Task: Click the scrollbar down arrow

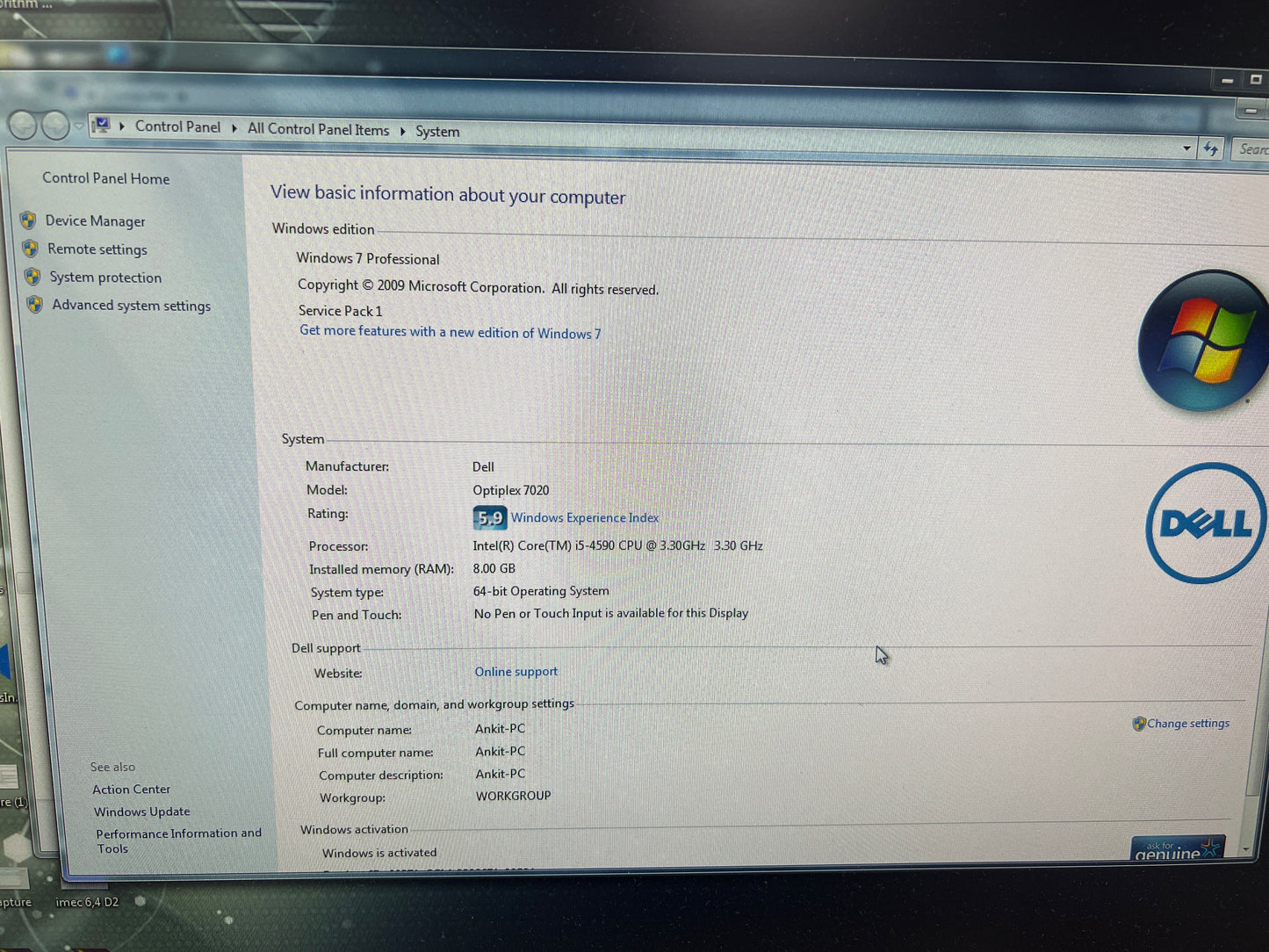Action: pyautogui.click(x=1247, y=849)
